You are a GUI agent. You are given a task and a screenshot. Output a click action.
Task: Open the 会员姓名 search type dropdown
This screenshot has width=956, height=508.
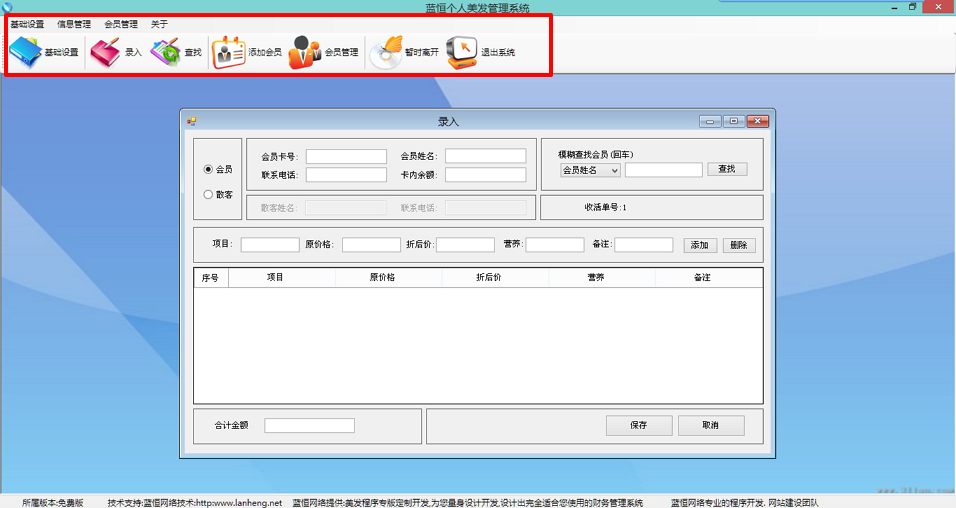point(590,170)
